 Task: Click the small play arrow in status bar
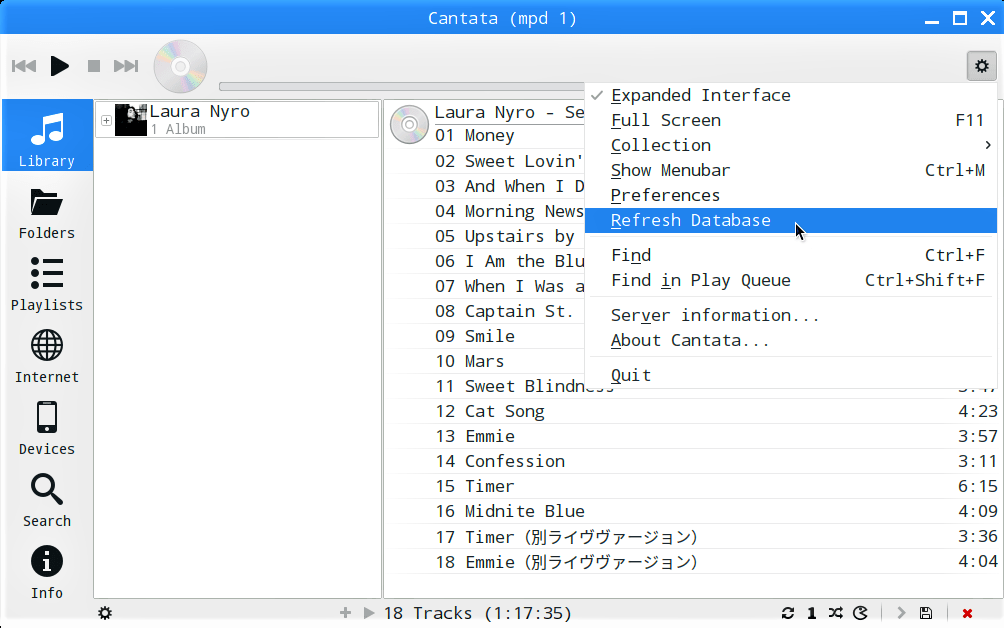(369, 613)
